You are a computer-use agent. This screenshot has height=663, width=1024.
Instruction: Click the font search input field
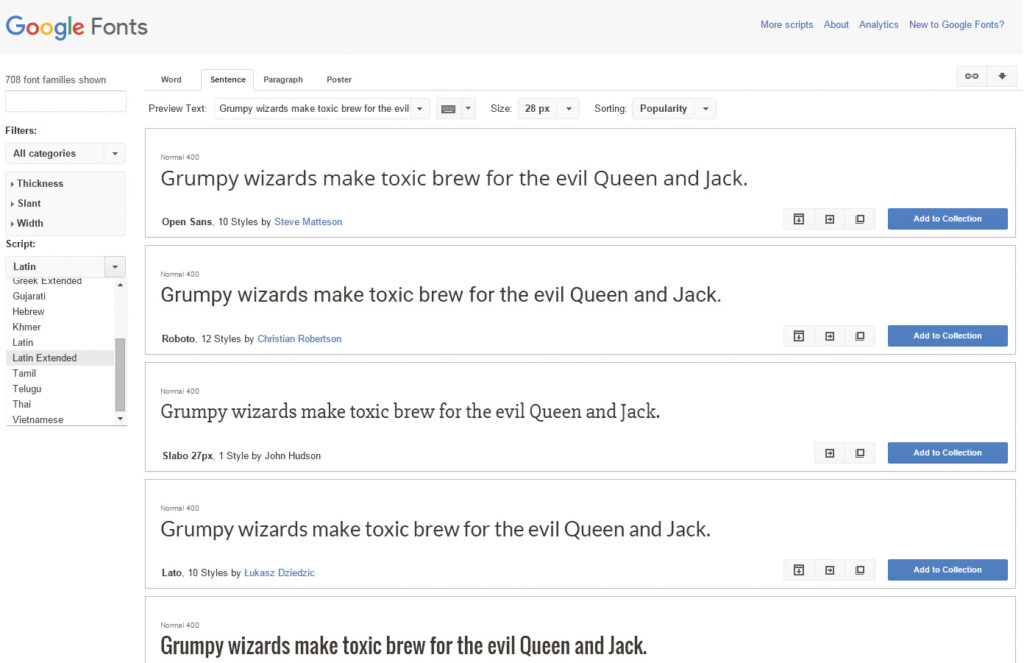point(66,101)
